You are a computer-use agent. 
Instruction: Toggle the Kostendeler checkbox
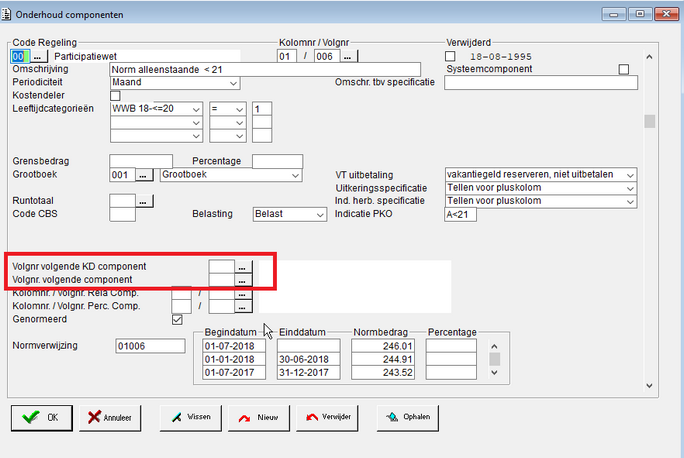tap(115, 96)
